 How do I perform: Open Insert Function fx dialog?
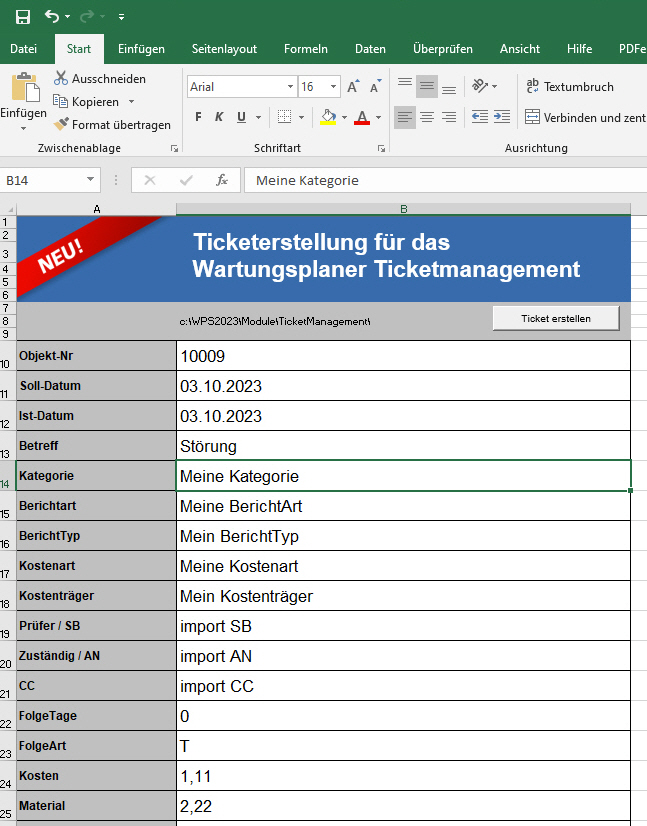tap(222, 181)
